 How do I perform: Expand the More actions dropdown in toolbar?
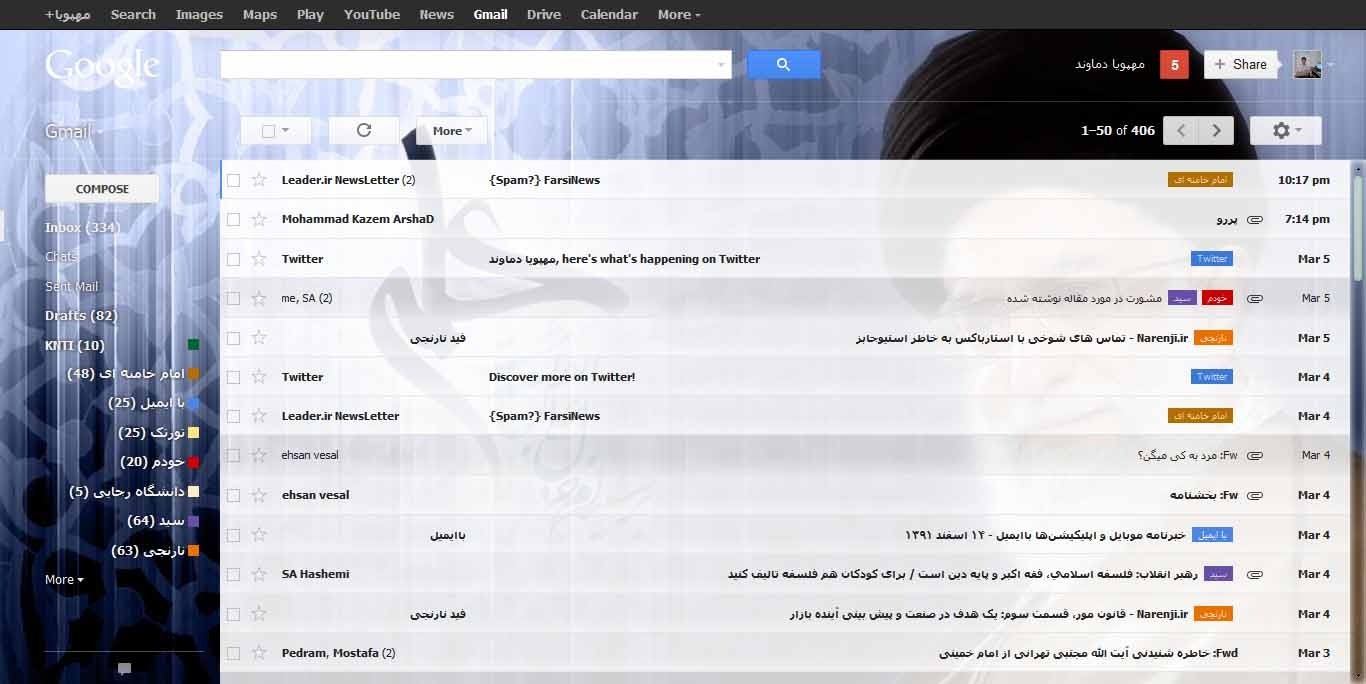[x=451, y=131]
